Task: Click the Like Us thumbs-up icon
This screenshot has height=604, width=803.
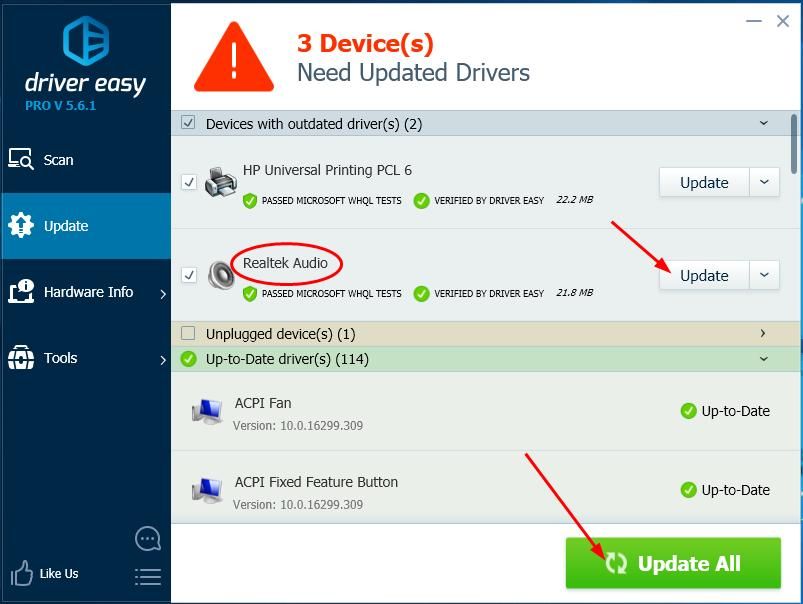Action: 22,573
